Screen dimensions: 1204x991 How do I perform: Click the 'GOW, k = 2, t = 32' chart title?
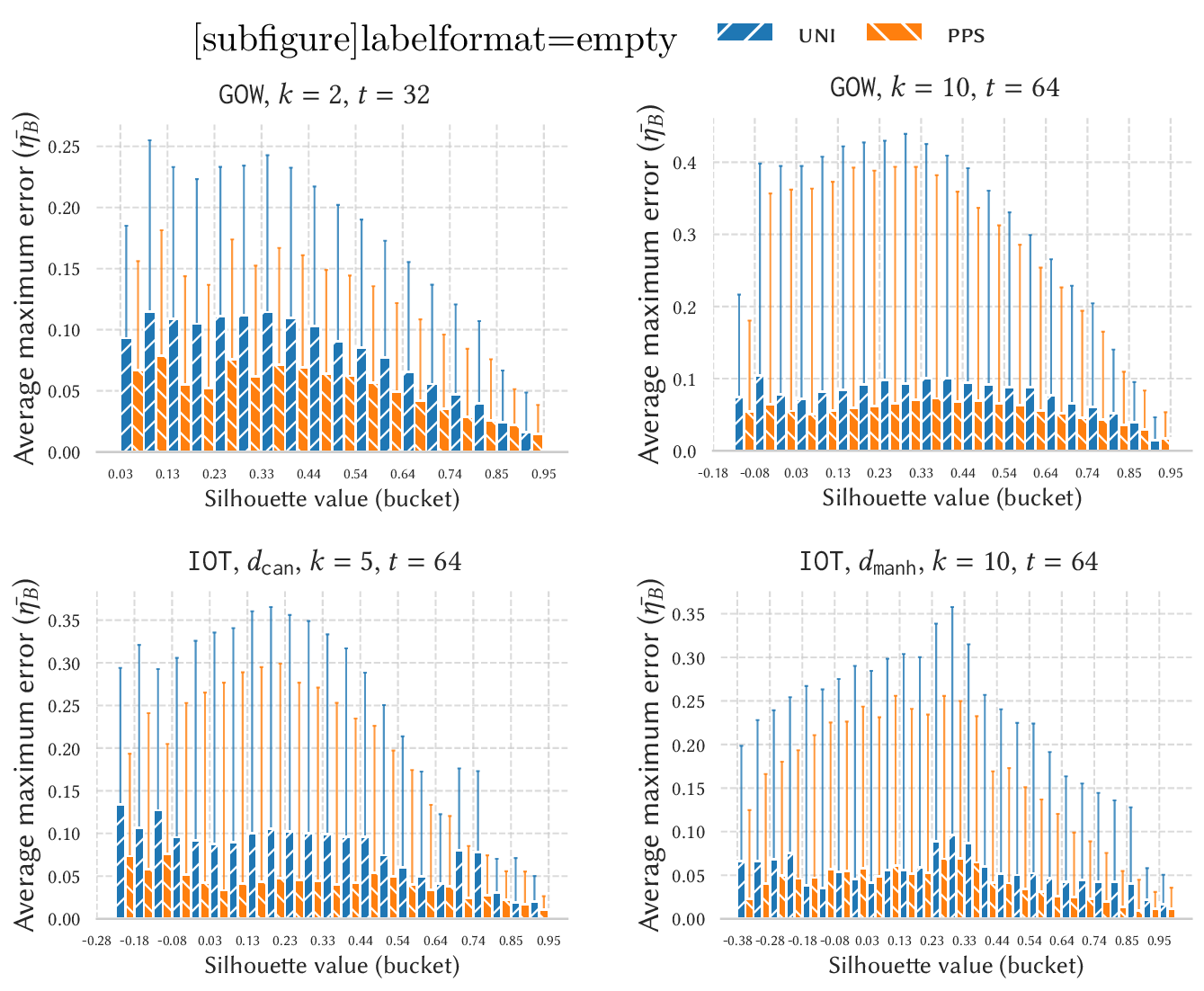tap(324, 94)
